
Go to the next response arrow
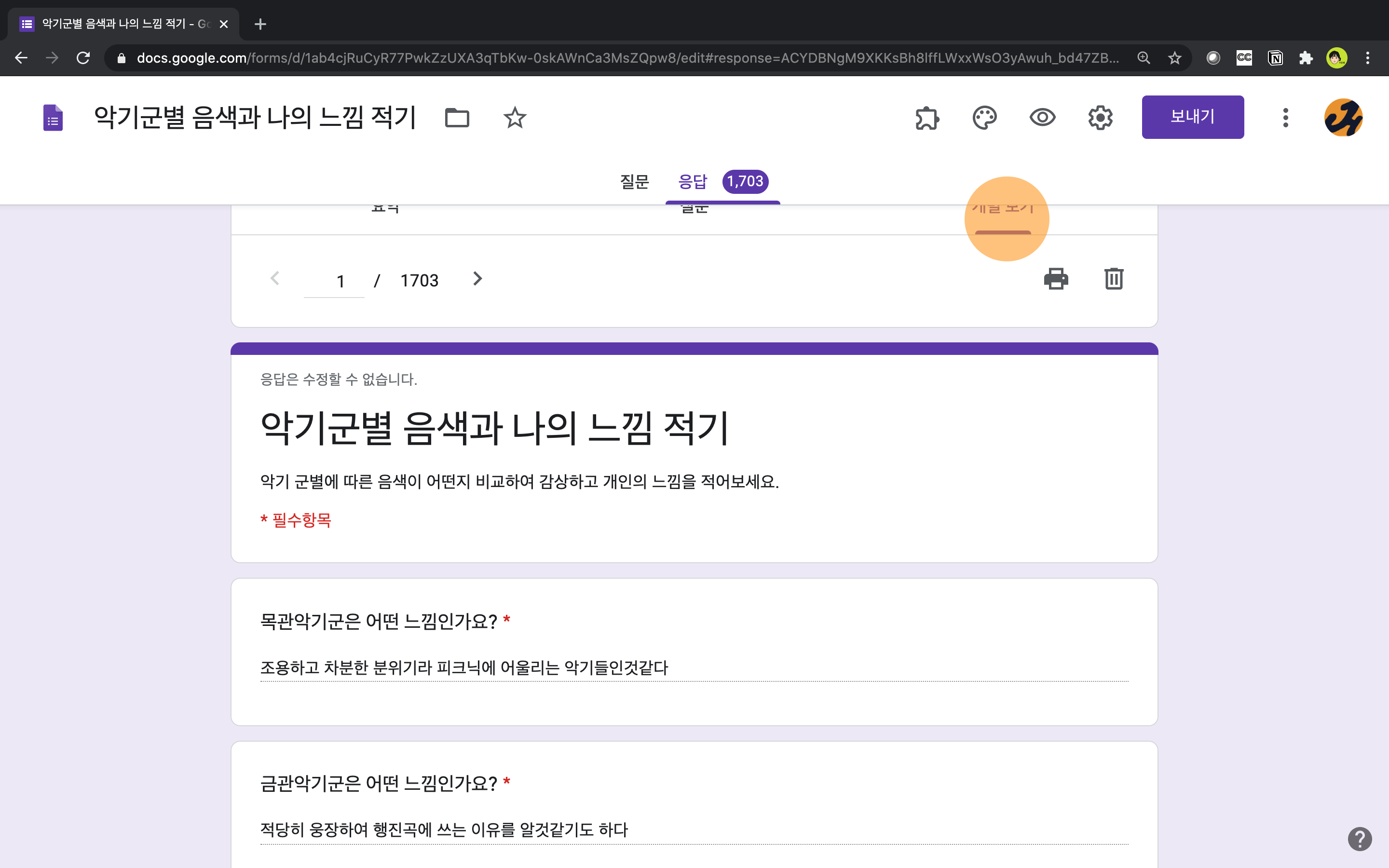click(477, 279)
